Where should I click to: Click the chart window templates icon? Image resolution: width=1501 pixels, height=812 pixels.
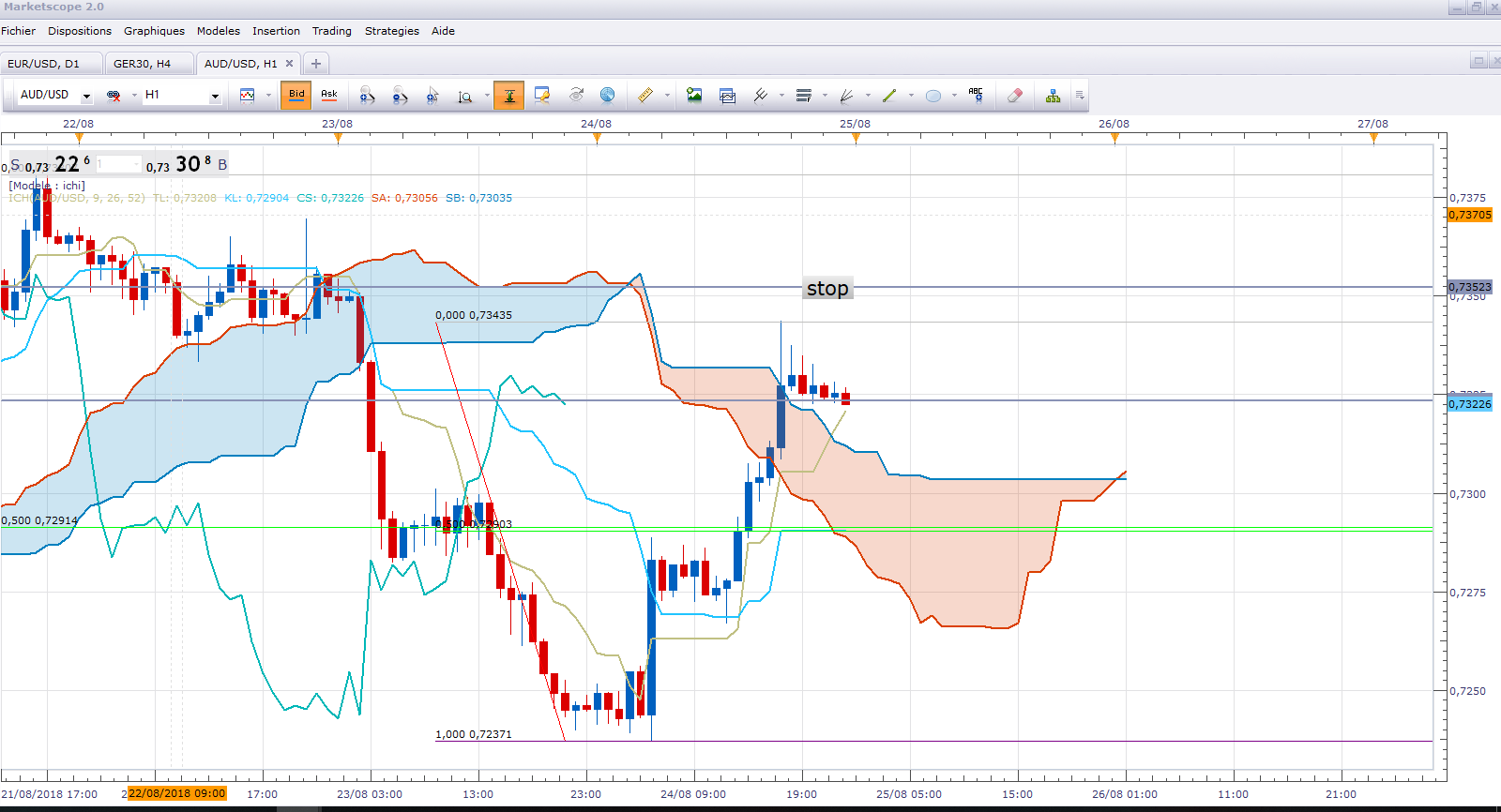tap(727, 96)
